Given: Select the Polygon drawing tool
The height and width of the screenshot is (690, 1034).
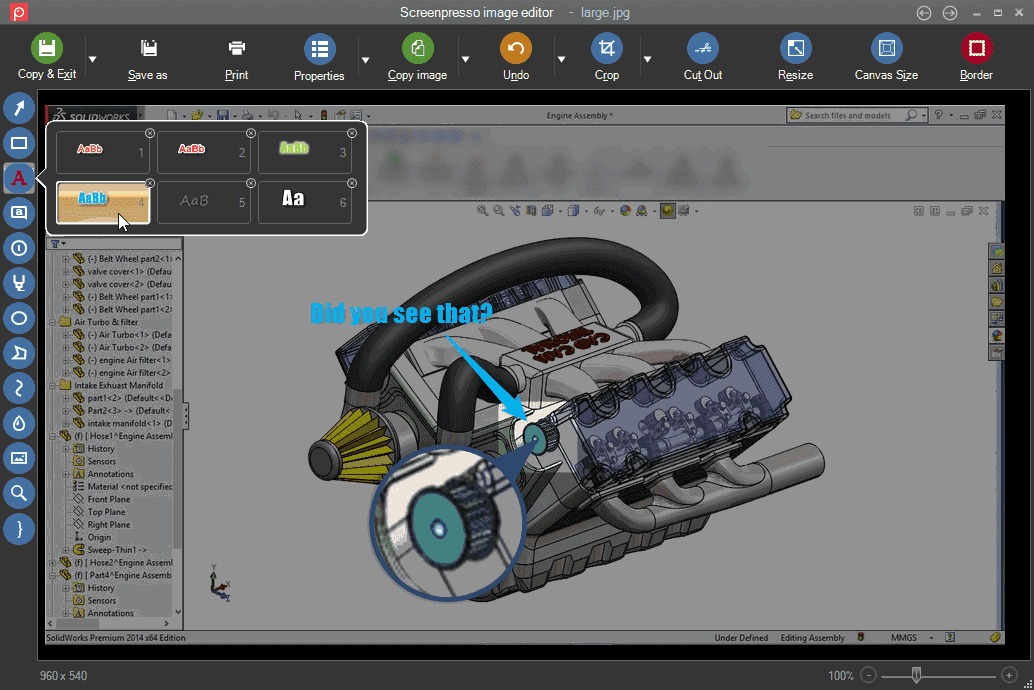Looking at the screenshot, I should click(x=19, y=353).
